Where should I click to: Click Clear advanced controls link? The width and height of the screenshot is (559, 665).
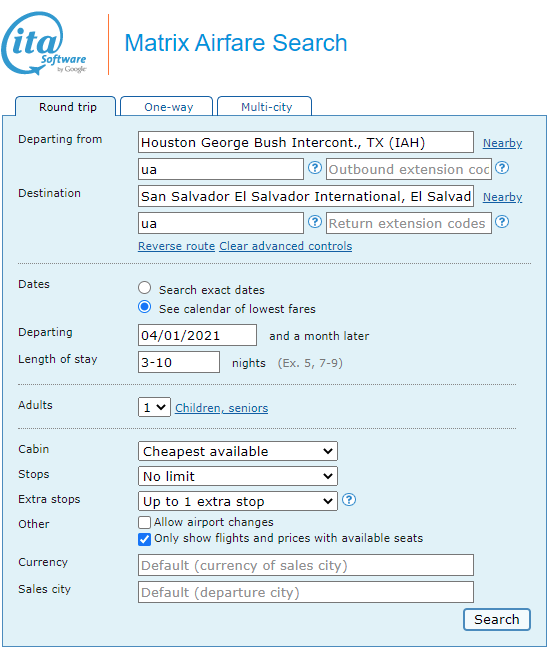click(285, 246)
